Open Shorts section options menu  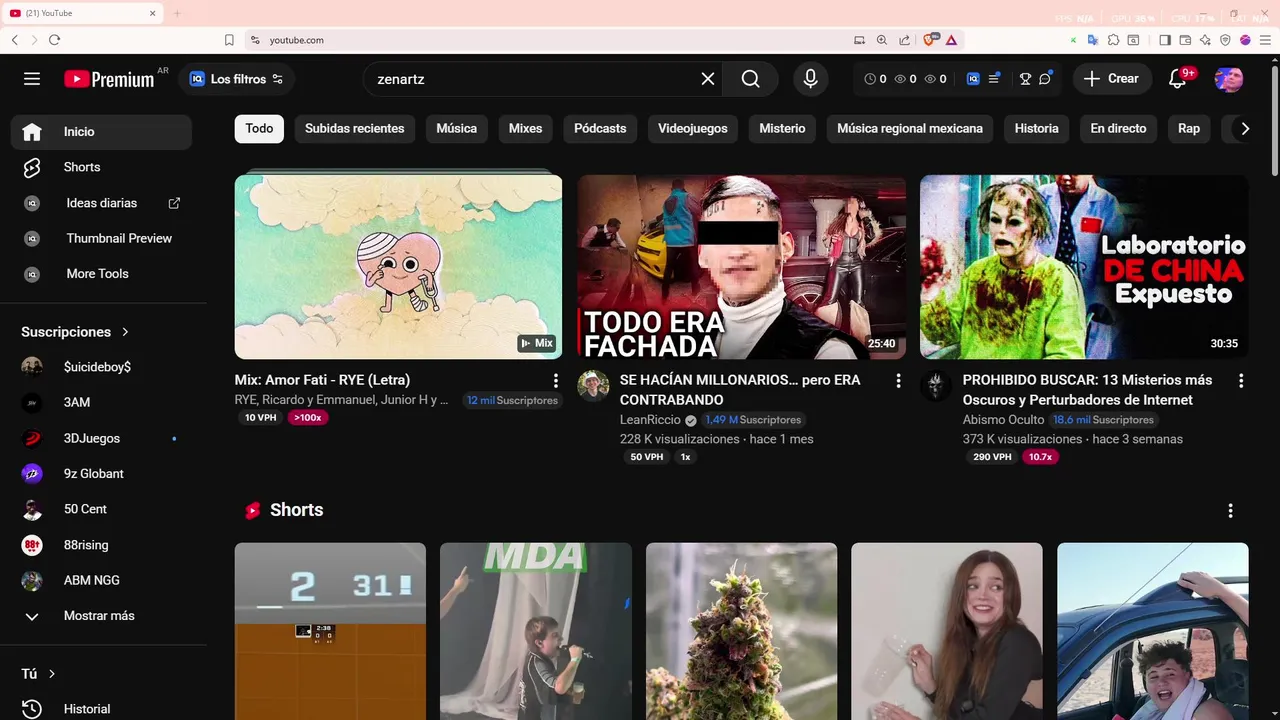[x=1230, y=511]
